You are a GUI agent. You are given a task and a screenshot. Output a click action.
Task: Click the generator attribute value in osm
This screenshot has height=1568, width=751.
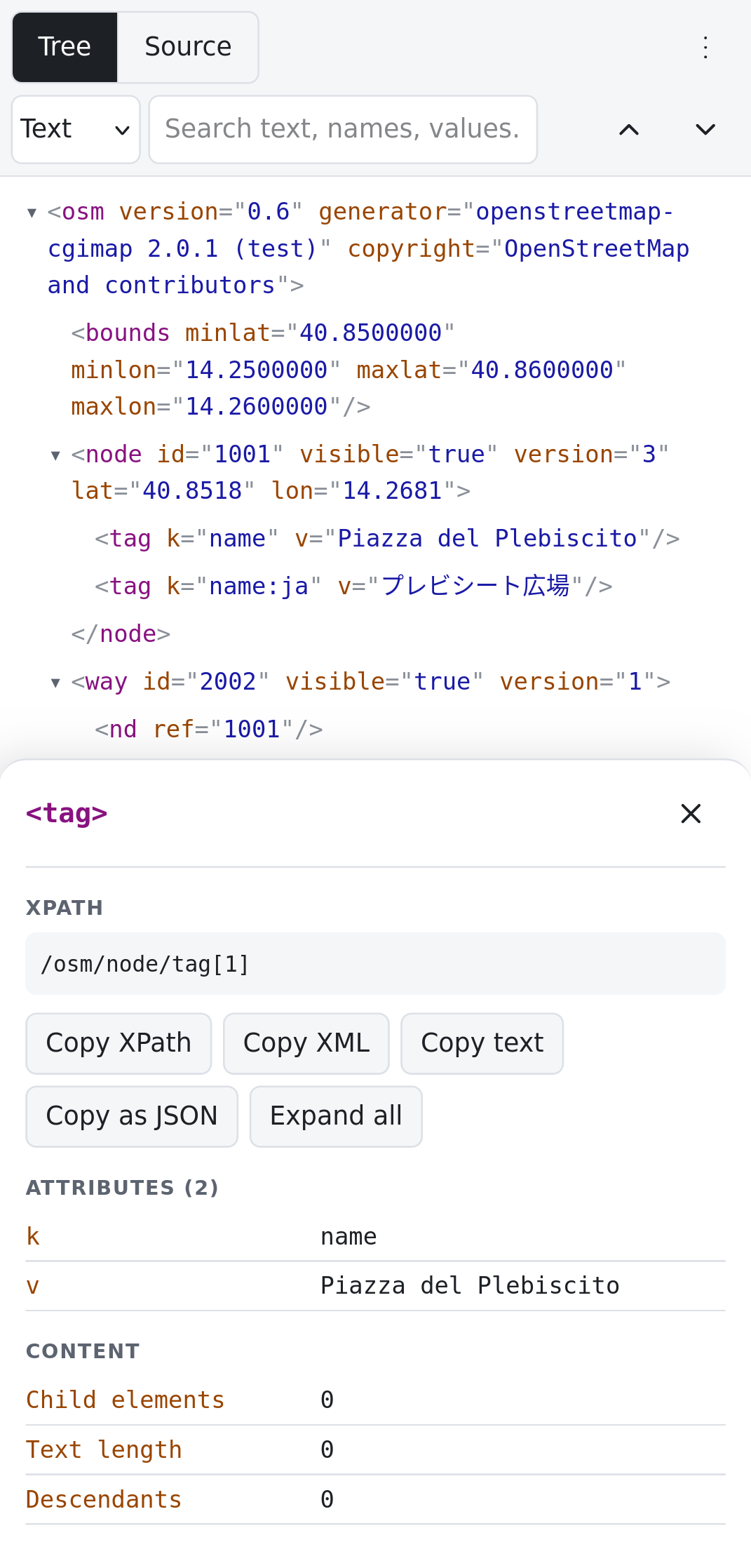362,230
